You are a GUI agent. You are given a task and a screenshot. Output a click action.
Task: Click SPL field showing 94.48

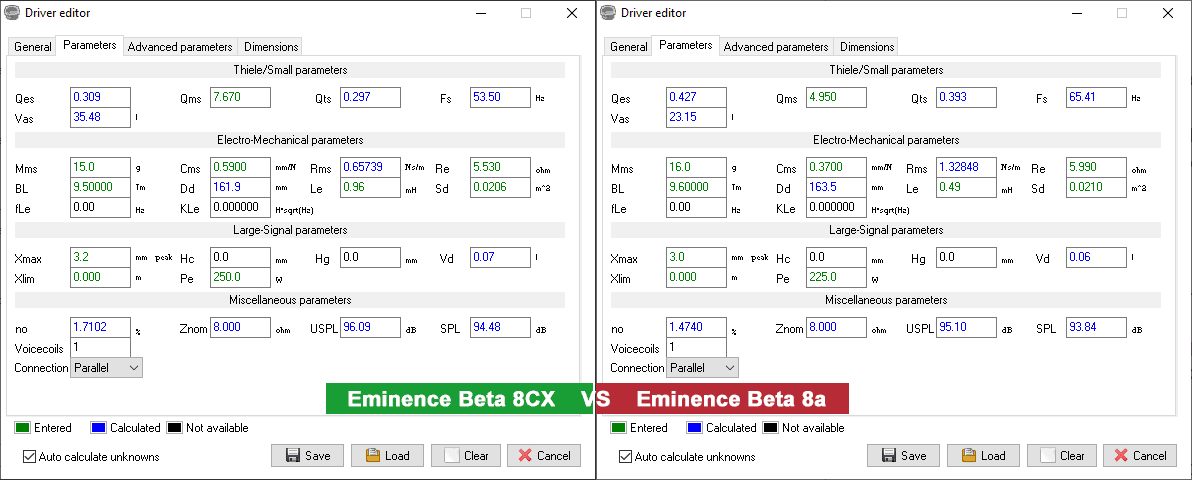click(500, 327)
